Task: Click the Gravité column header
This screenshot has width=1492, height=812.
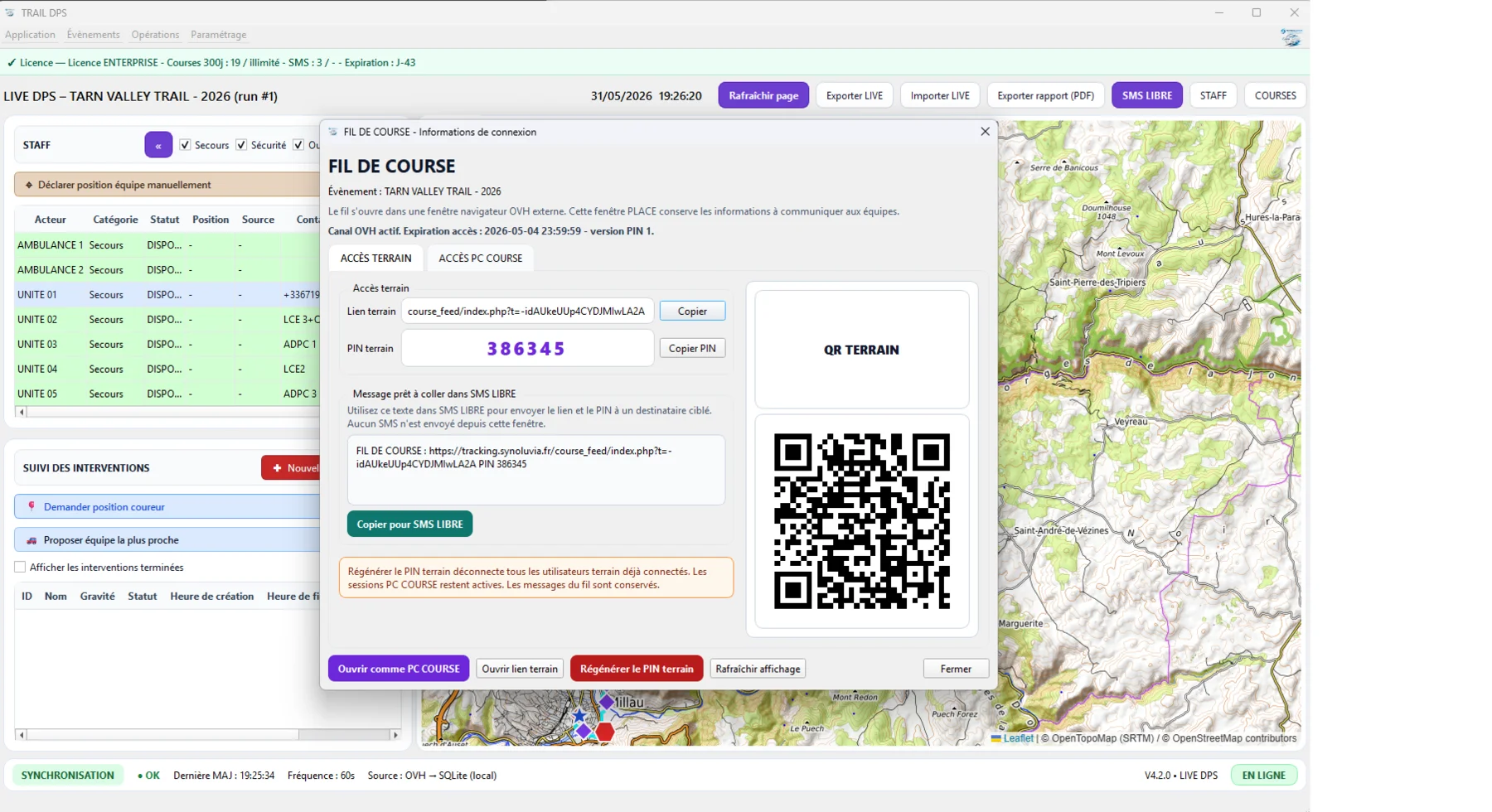Action: pos(97,597)
